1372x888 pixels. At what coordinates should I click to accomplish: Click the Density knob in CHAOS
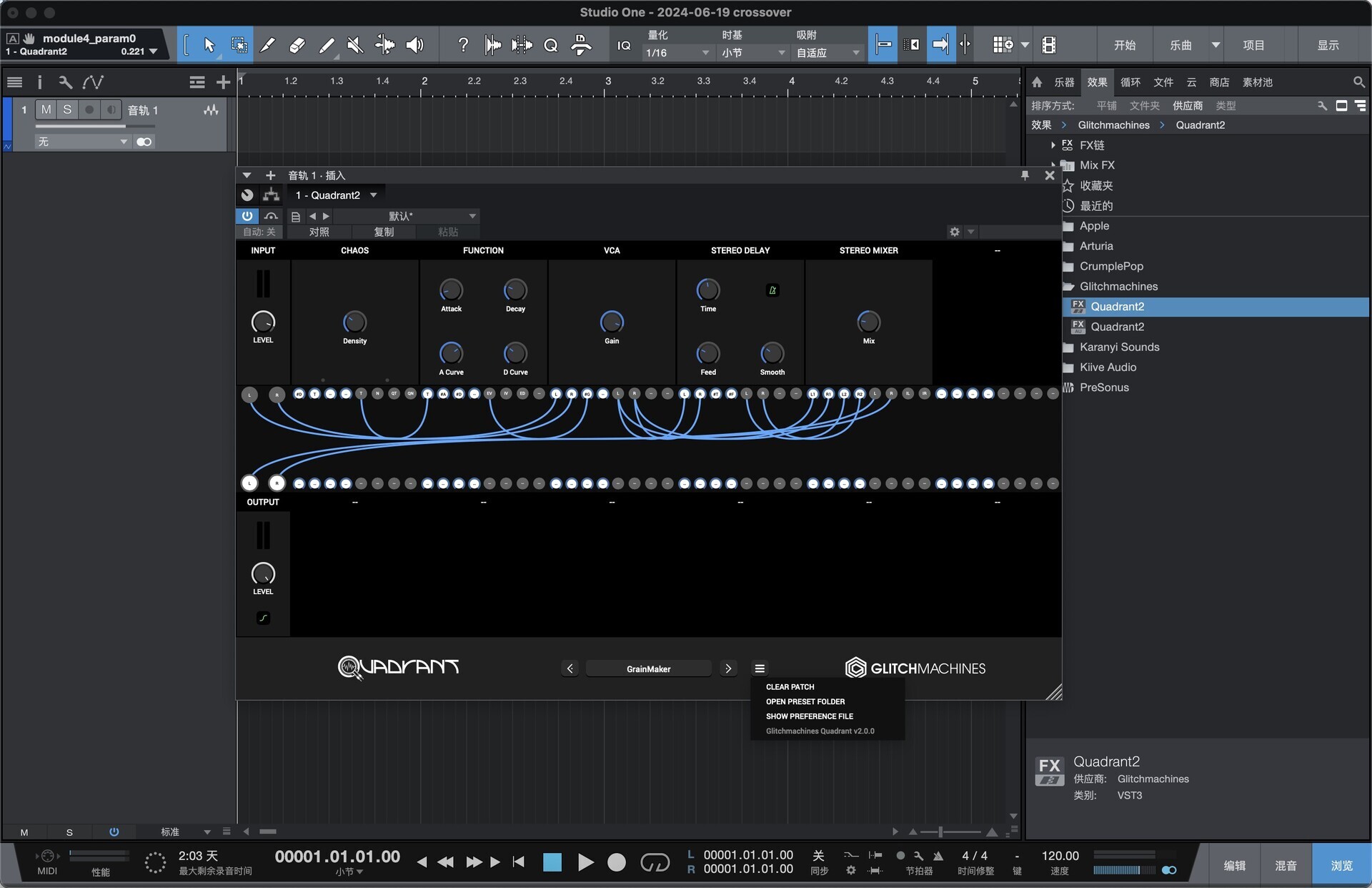(354, 322)
